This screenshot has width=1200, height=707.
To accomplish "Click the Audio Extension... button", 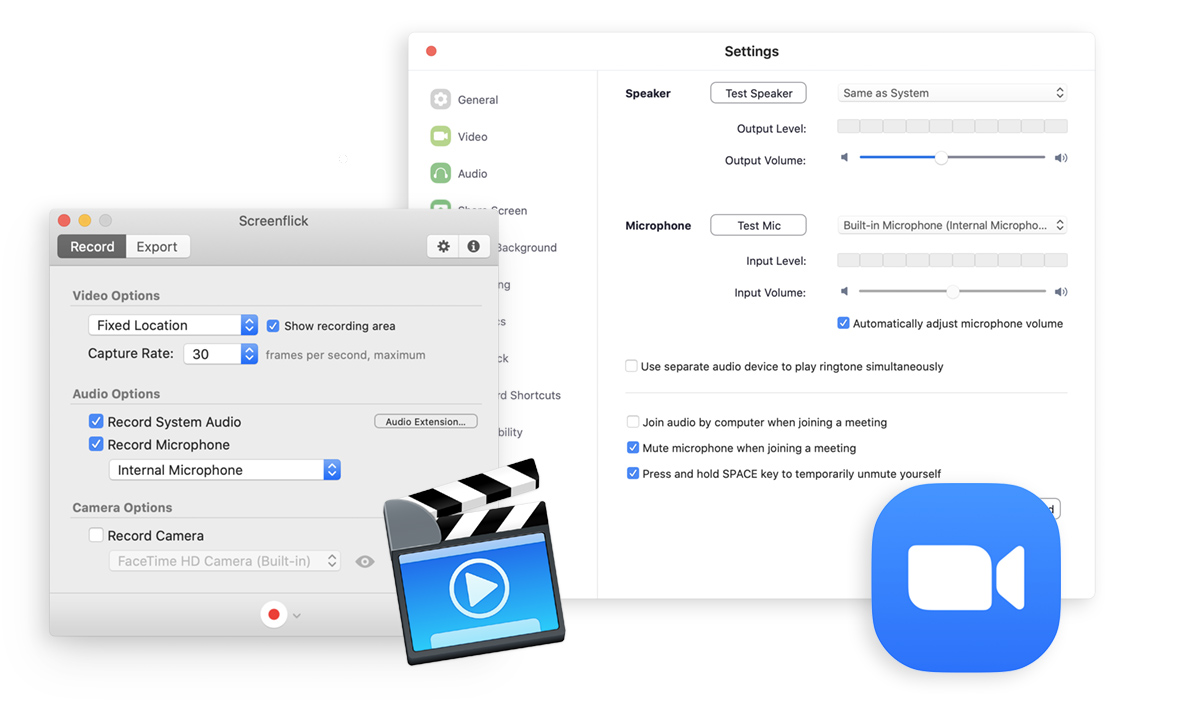I will click(426, 422).
